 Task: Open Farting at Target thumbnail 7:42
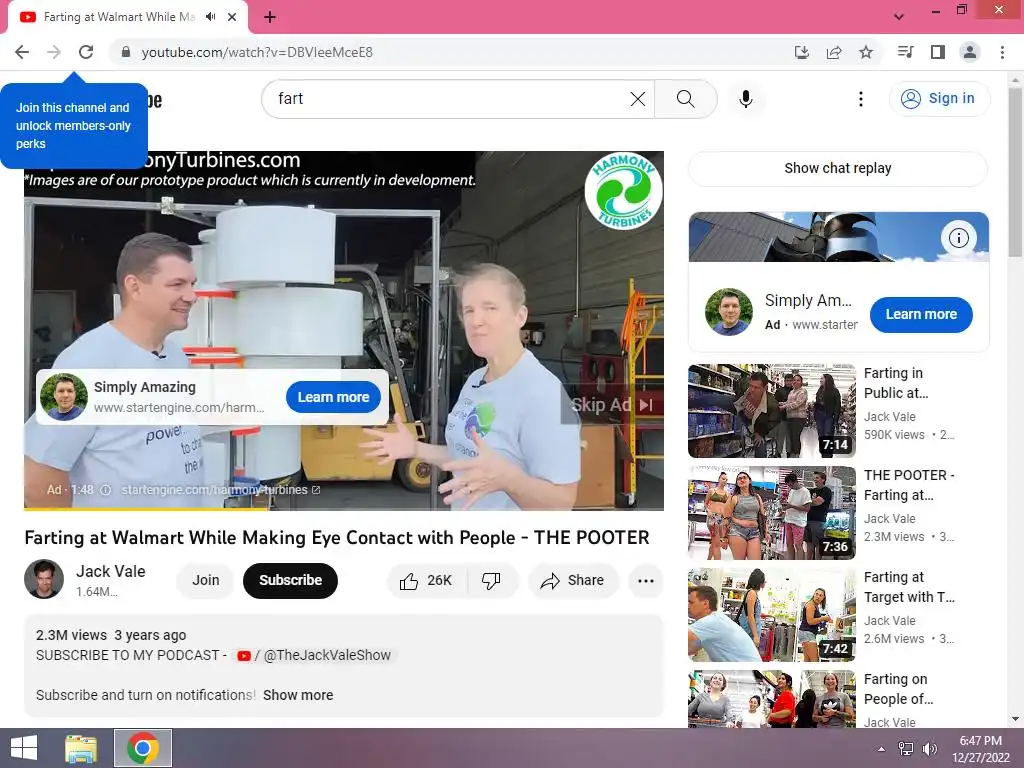[x=771, y=615]
